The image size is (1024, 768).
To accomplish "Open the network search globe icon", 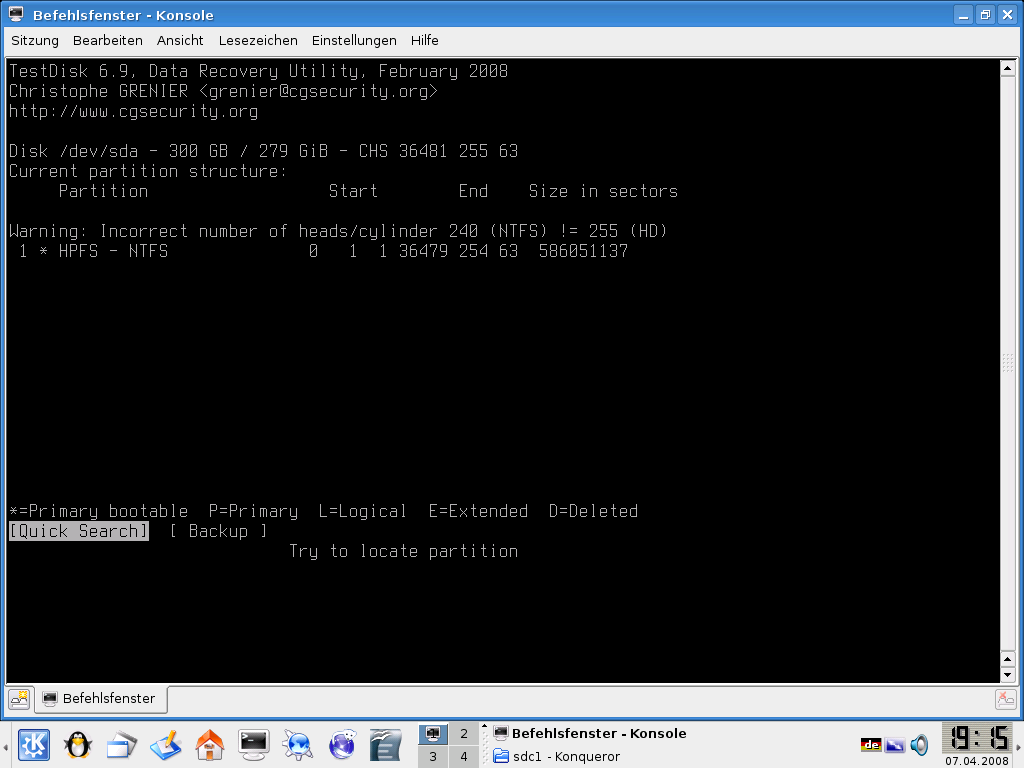I will click(298, 744).
